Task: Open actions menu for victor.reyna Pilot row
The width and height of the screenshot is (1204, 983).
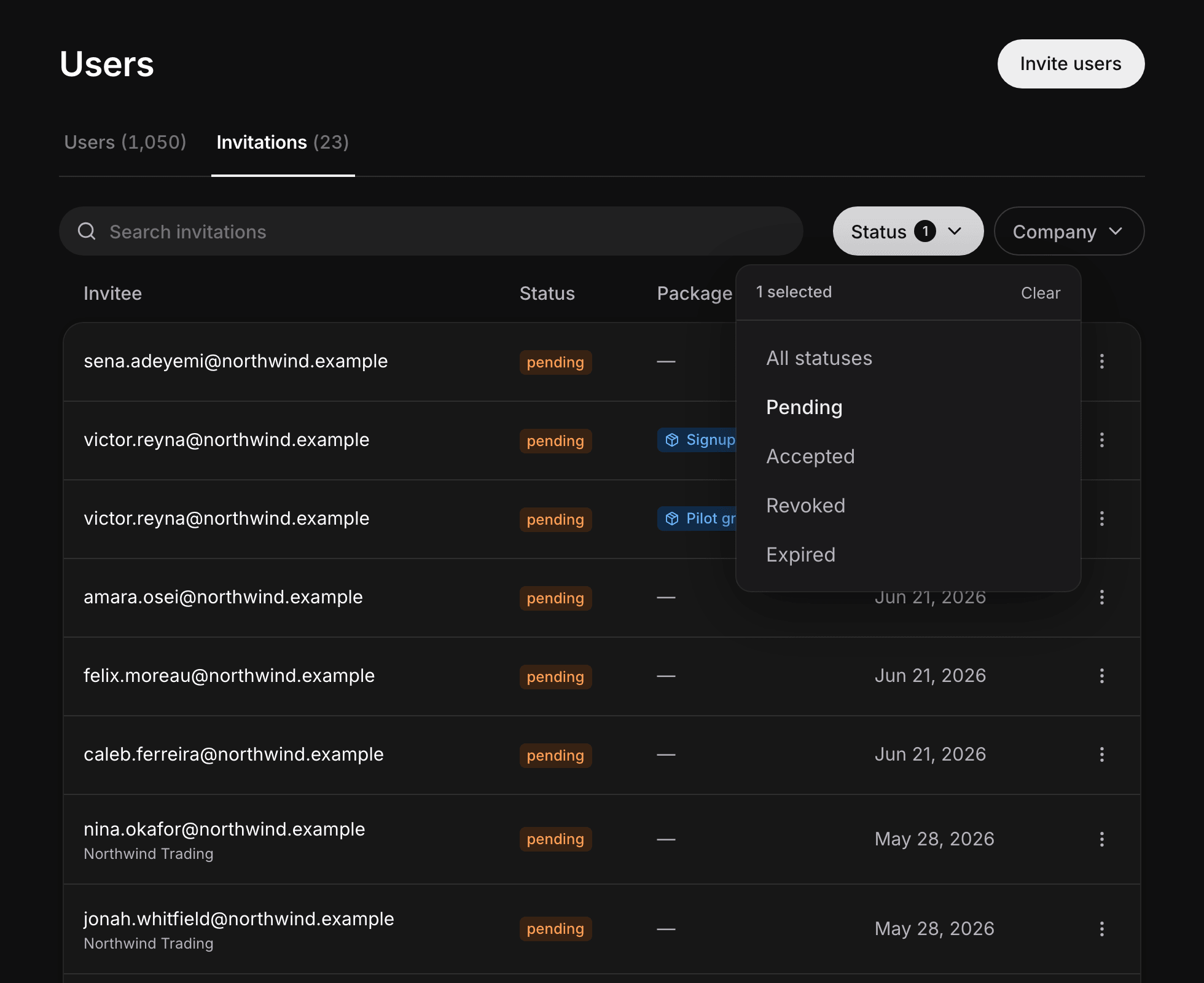Action: [1102, 519]
